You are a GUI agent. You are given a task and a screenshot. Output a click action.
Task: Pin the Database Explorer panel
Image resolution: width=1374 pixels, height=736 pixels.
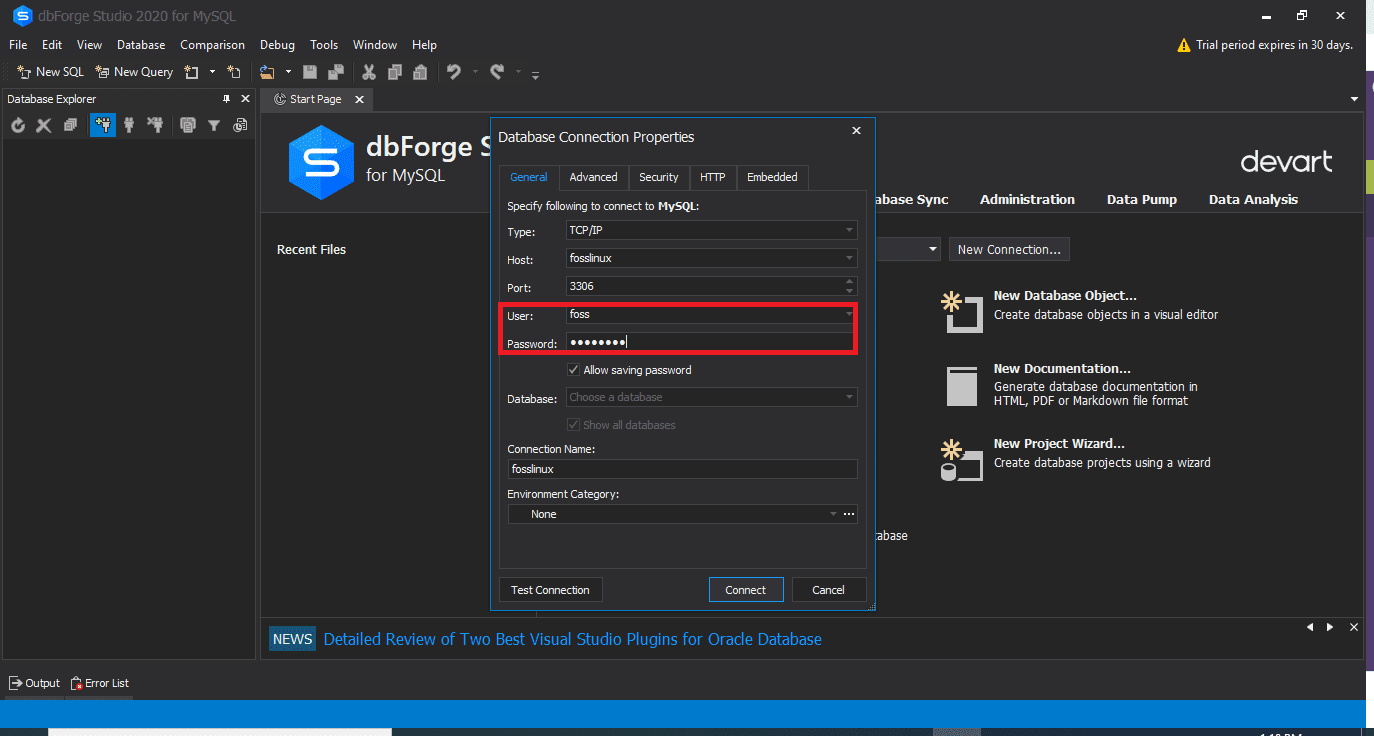(x=227, y=98)
